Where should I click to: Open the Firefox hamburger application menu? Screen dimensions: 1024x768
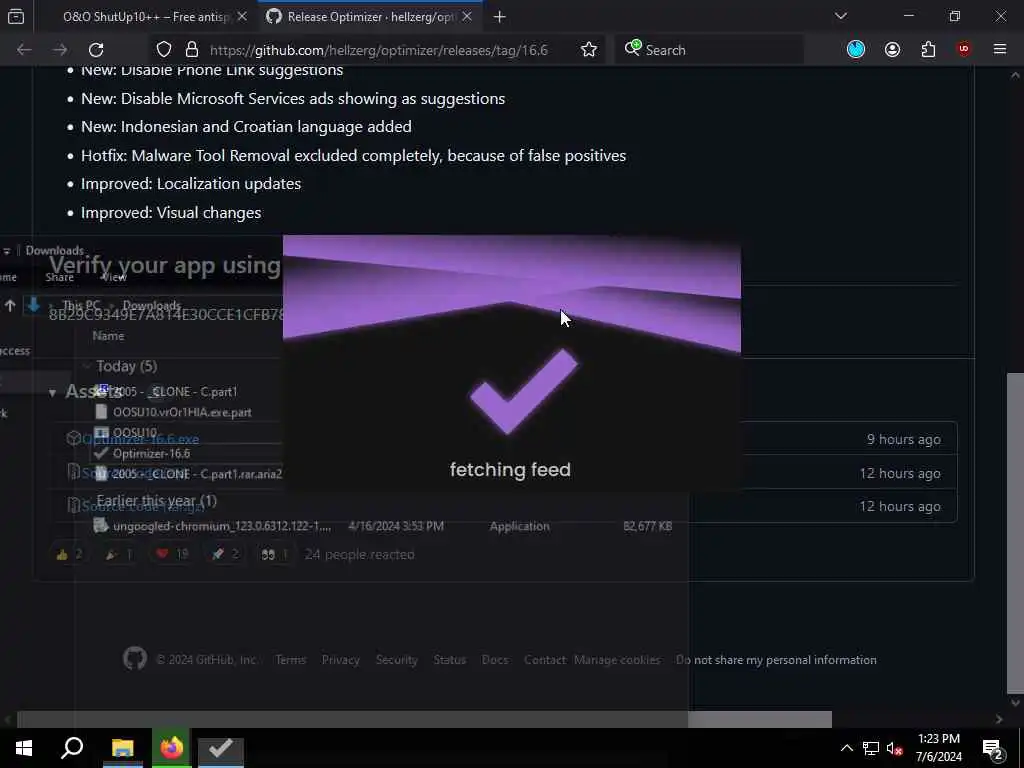1000,49
